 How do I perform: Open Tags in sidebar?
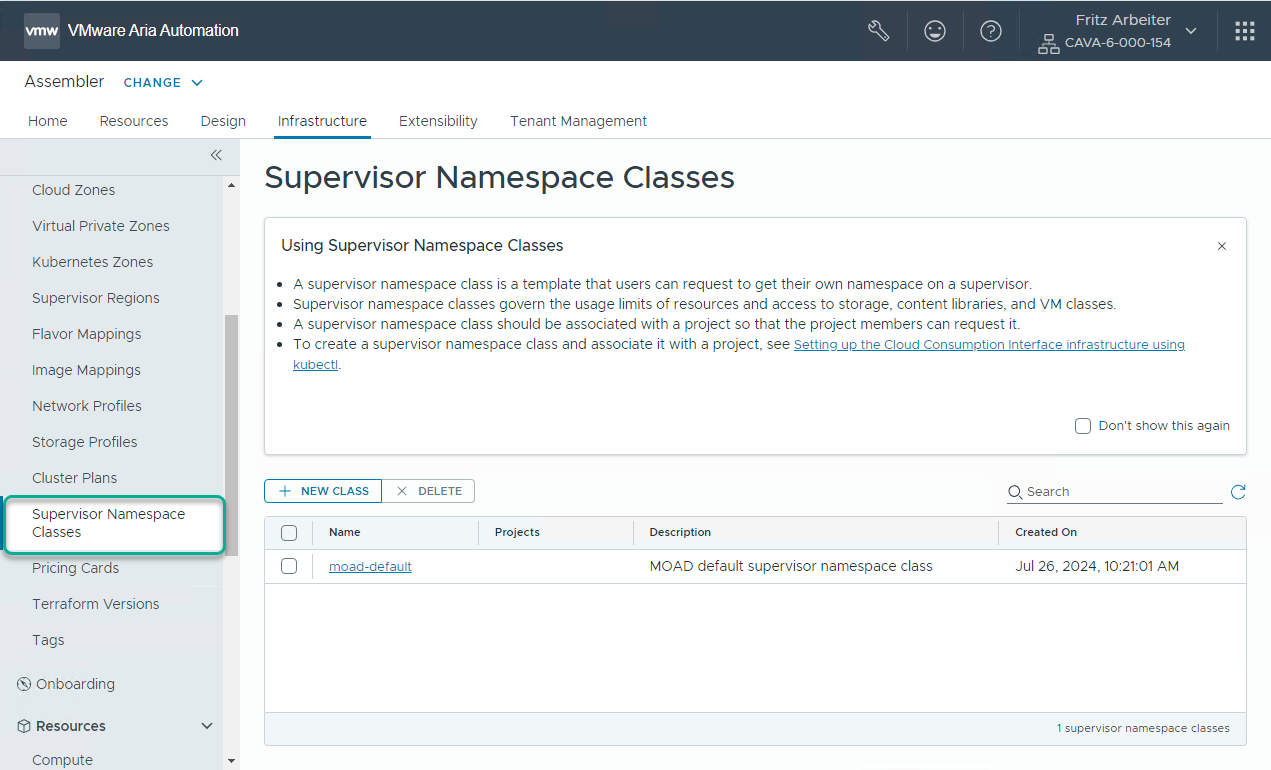tap(48, 640)
